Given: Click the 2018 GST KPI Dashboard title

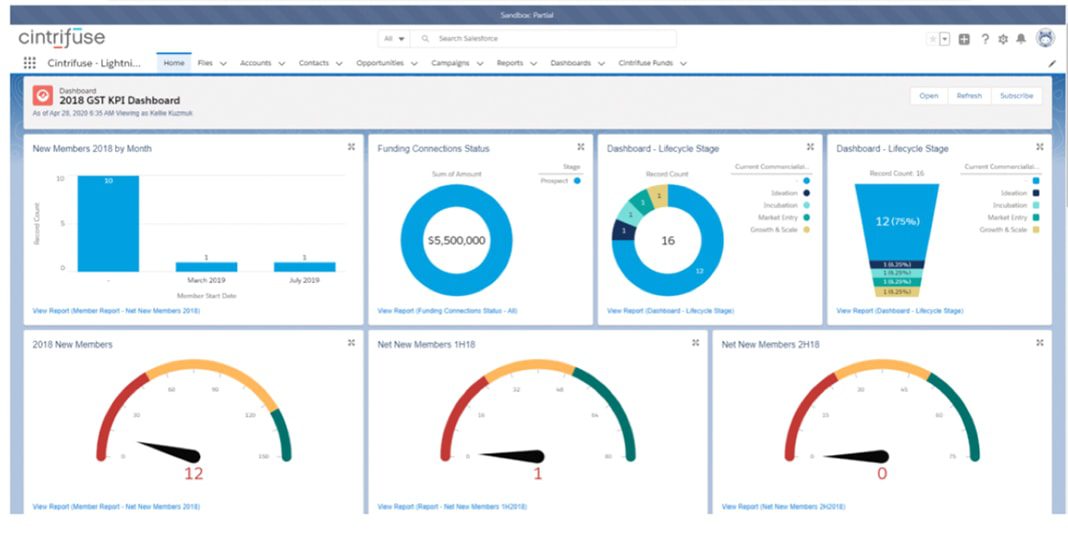Looking at the screenshot, I should [120, 101].
